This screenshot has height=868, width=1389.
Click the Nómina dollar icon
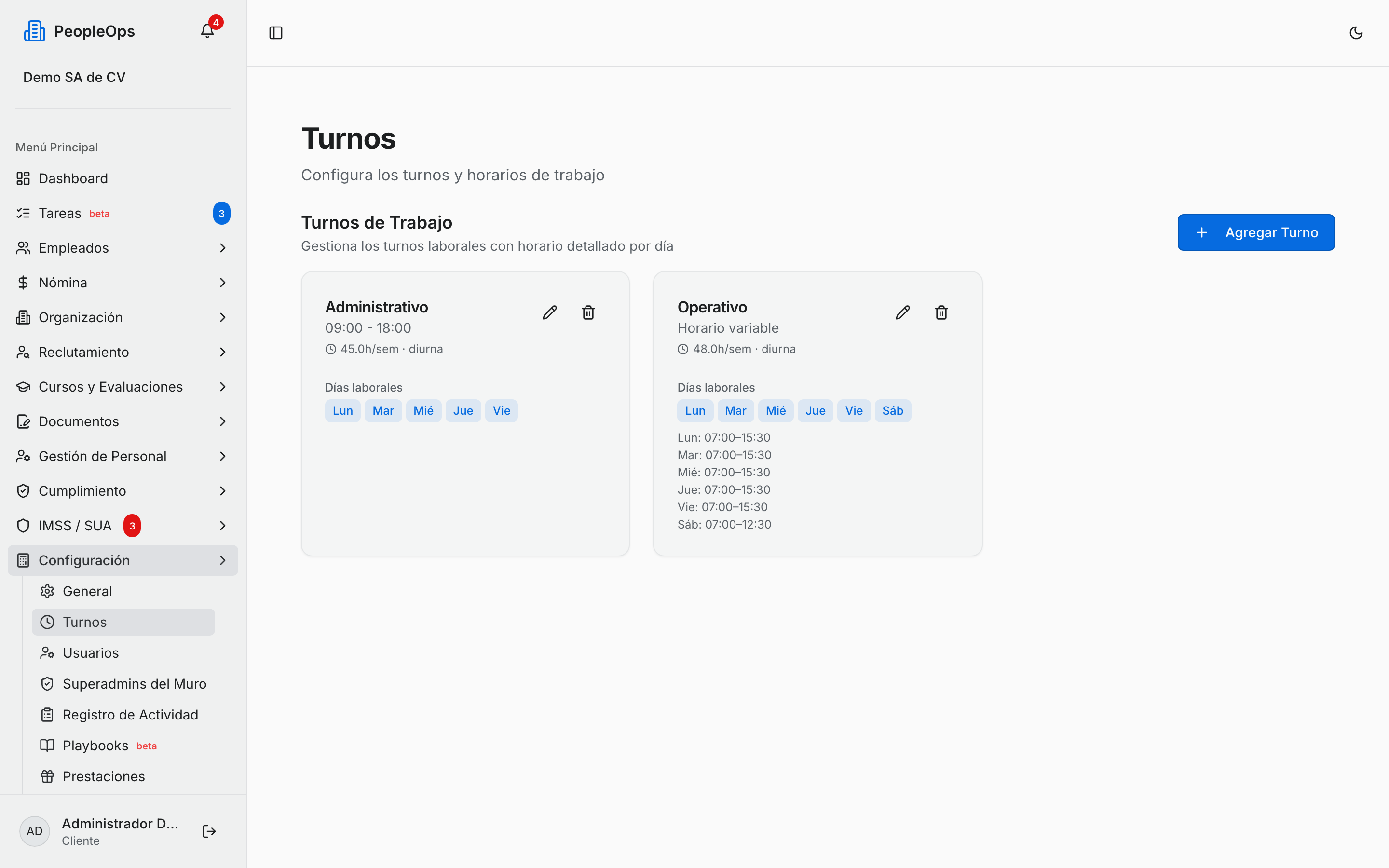[x=23, y=283]
